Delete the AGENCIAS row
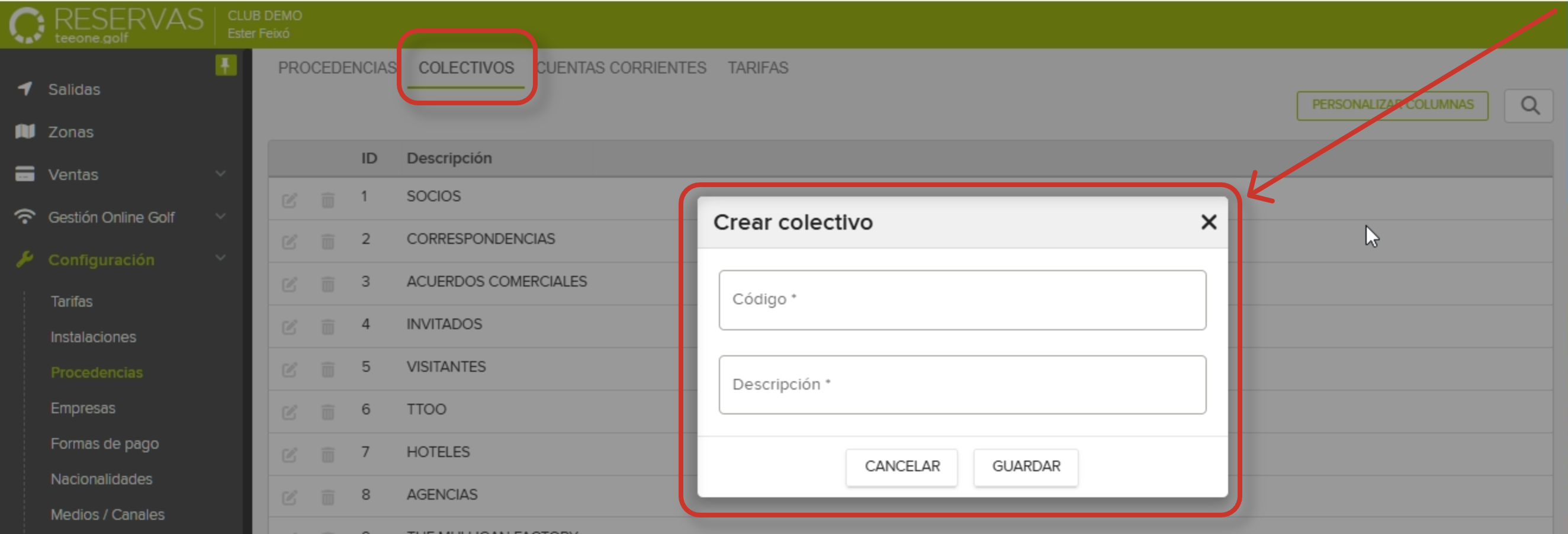Viewport: 1568px width, 534px height. tap(327, 498)
